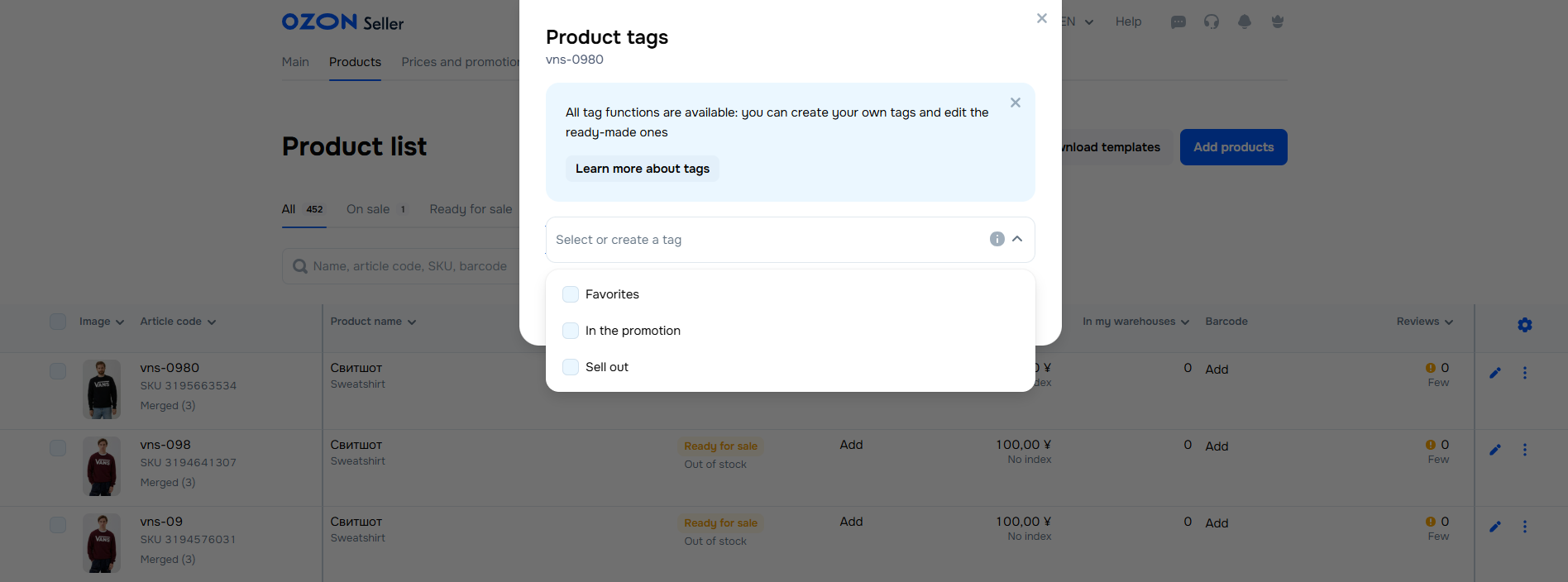The height and width of the screenshot is (582, 1568).
Task: Open the support headset icon
Action: (1212, 22)
